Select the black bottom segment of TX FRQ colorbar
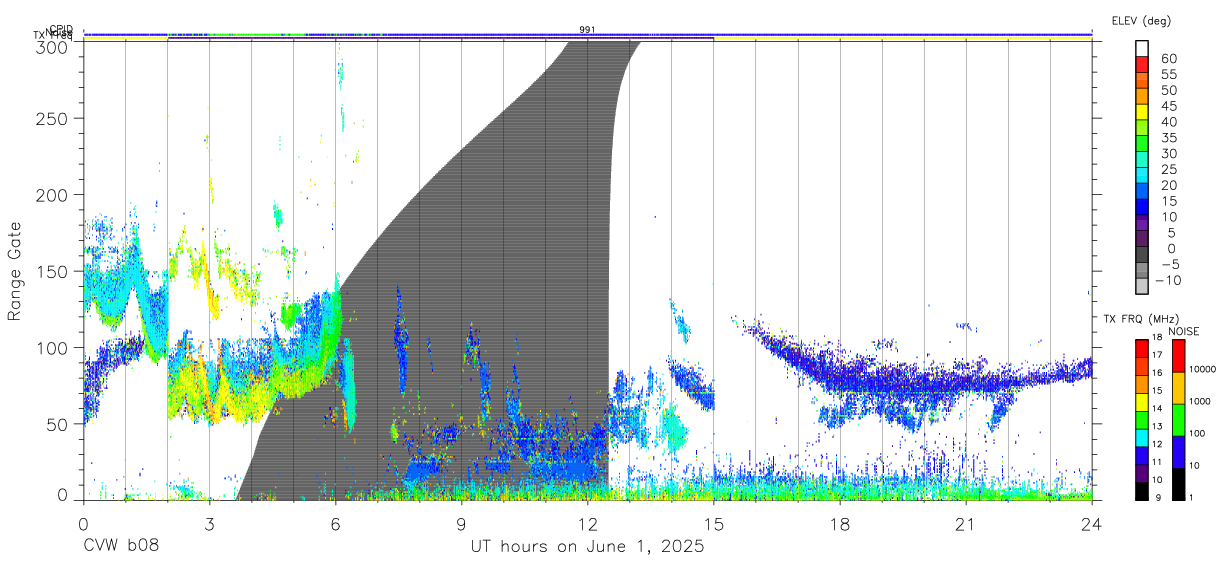The height and width of the screenshot is (567, 1228). click(x=1142, y=491)
